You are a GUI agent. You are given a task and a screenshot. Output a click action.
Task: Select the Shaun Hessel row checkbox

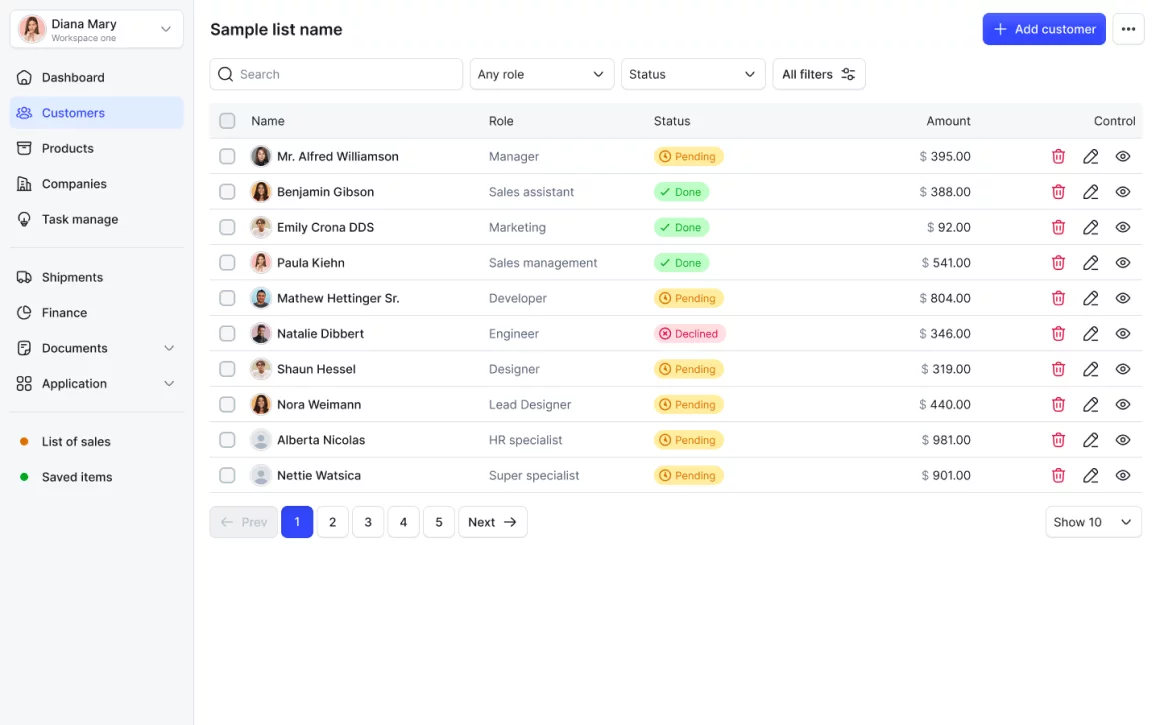pyautogui.click(x=227, y=369)
